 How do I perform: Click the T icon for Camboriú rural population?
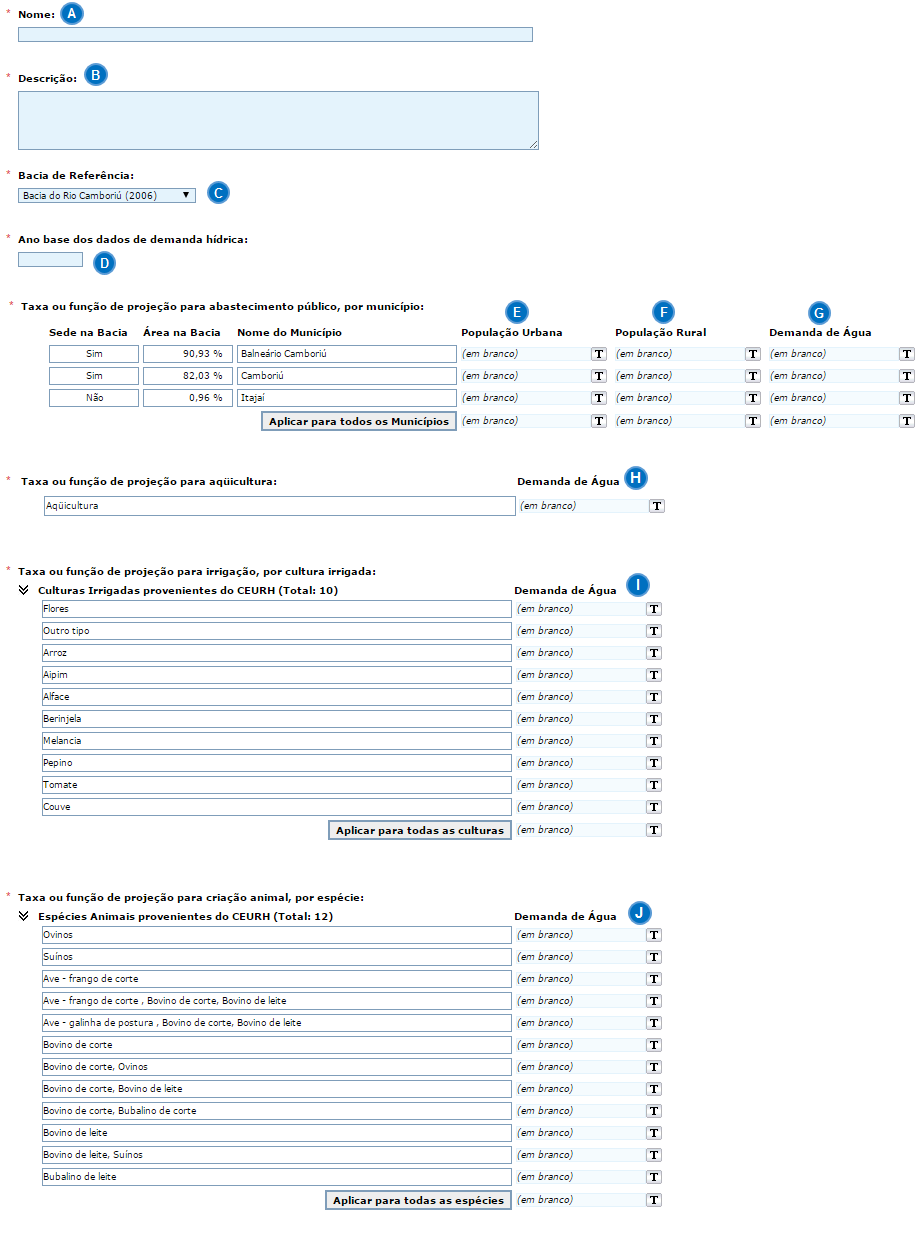753,376
